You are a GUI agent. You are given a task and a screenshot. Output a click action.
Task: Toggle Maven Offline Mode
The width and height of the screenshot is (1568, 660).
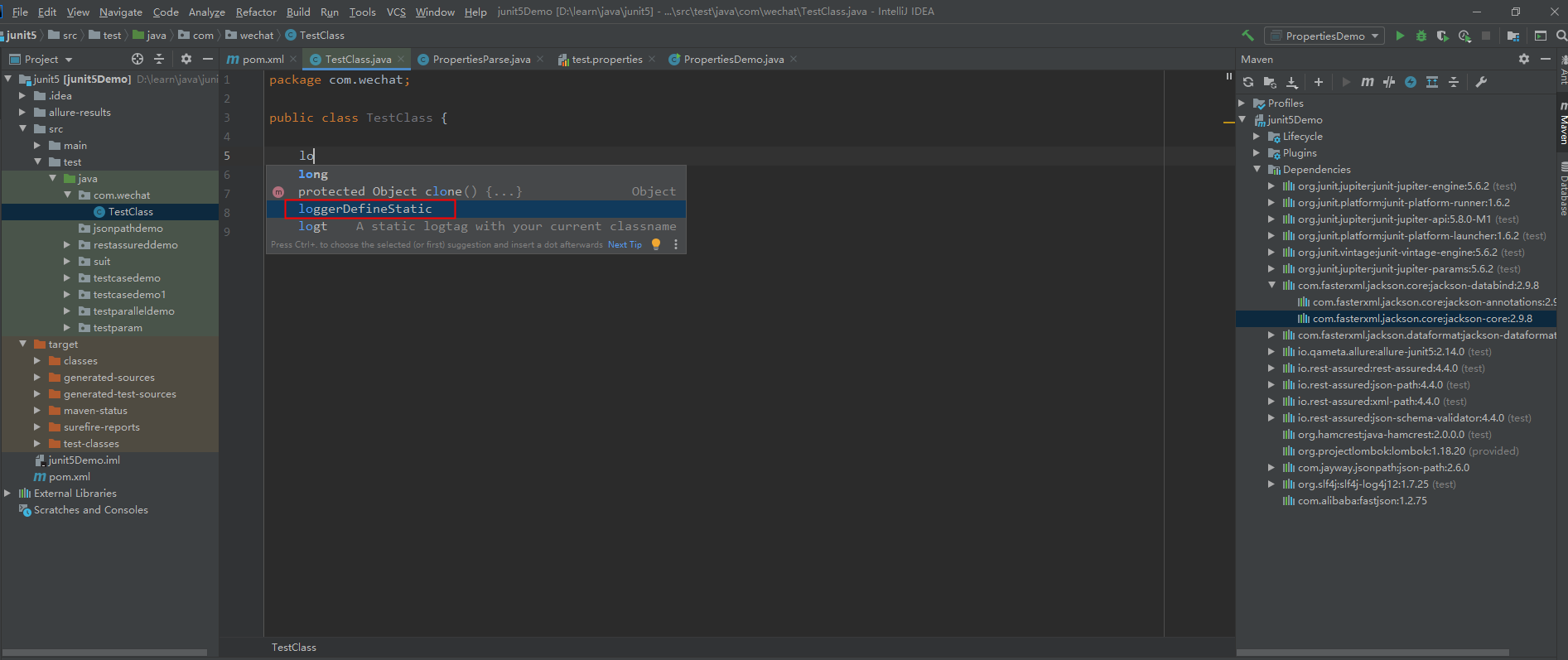pos(1389,82)
